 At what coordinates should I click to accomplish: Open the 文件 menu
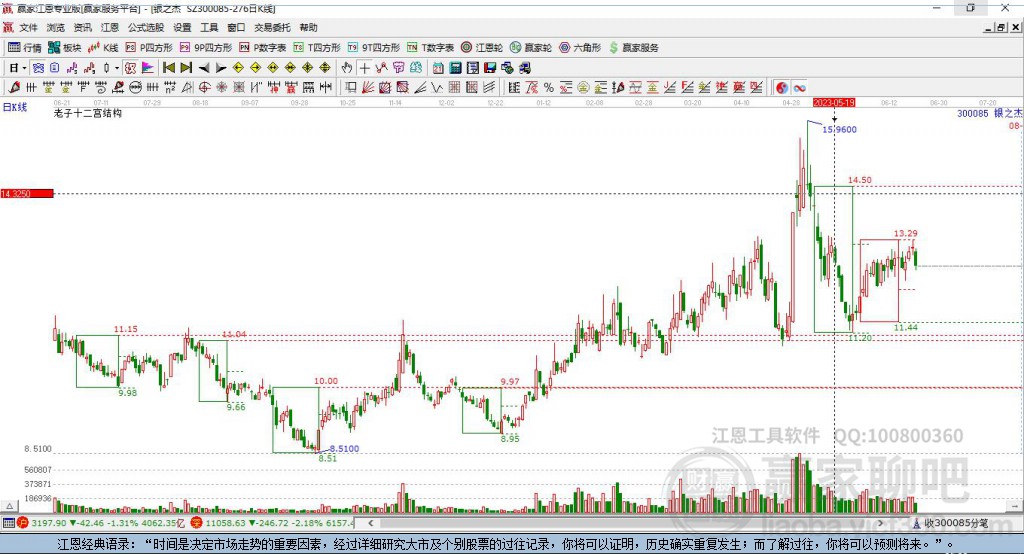click(28, 27)
